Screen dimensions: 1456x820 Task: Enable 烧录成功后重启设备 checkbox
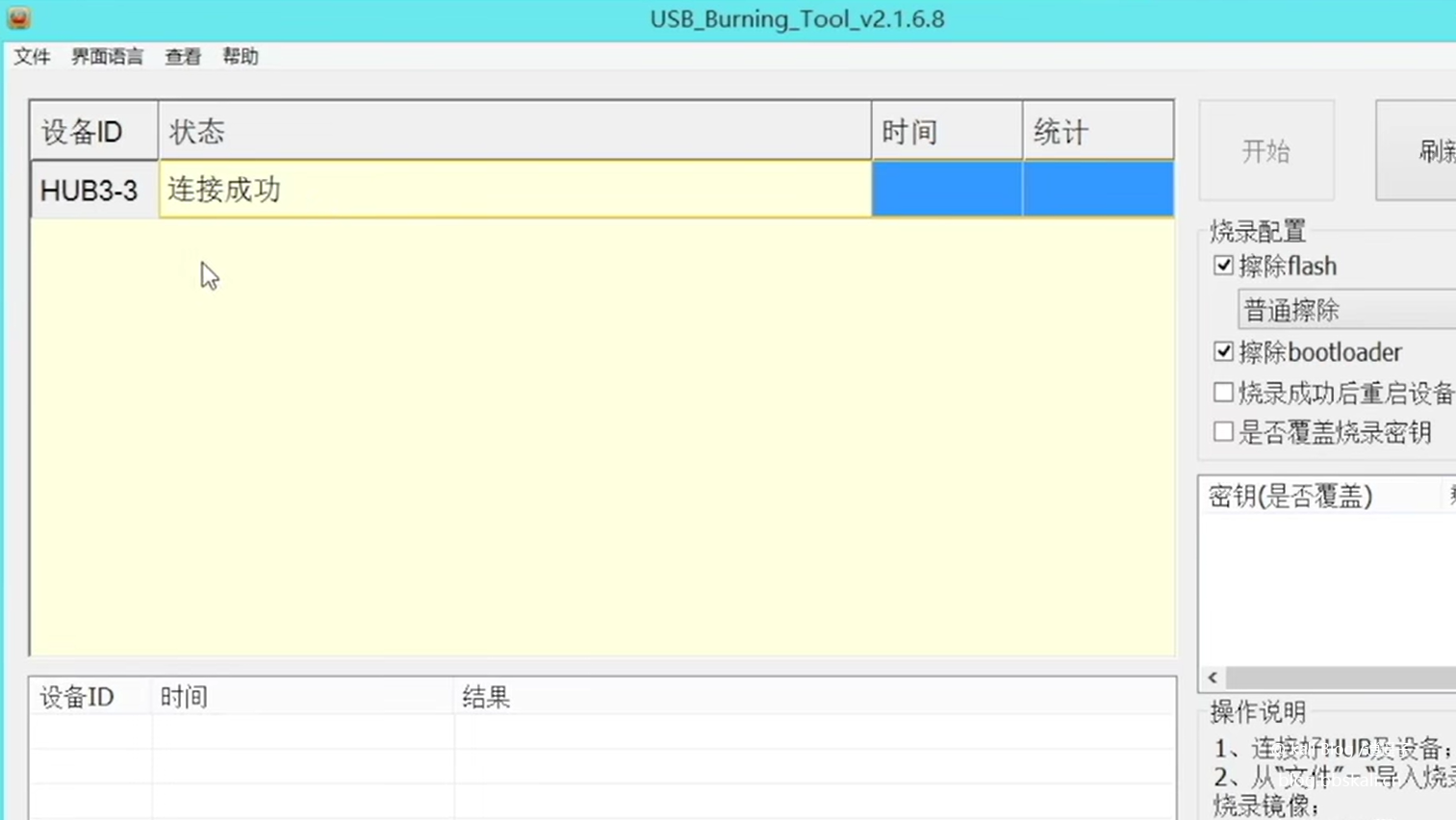[1223, 393]
